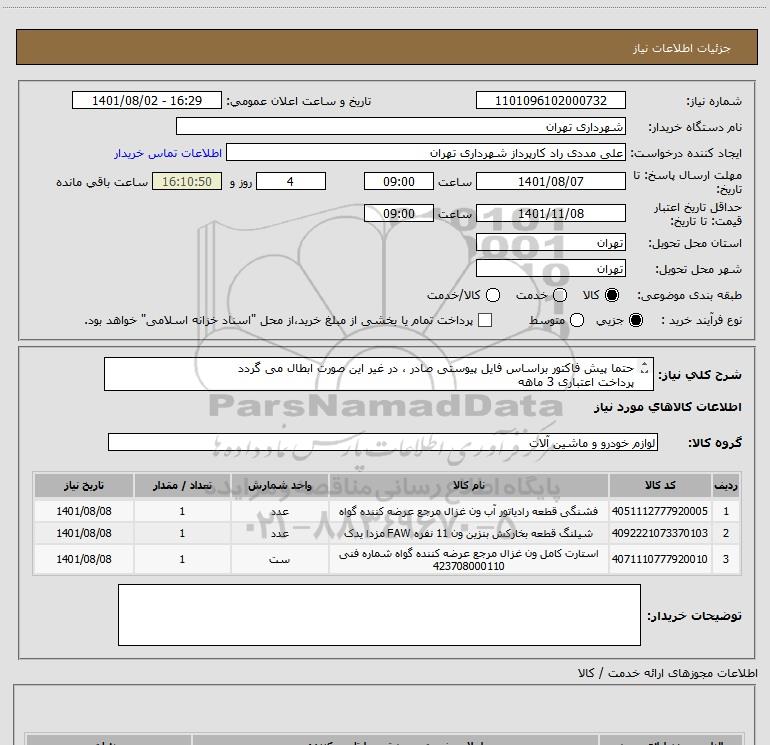Click radiator fuse item name in row 1
The height and width of the screenshot is (745, 770).
(x=468, y=511)
